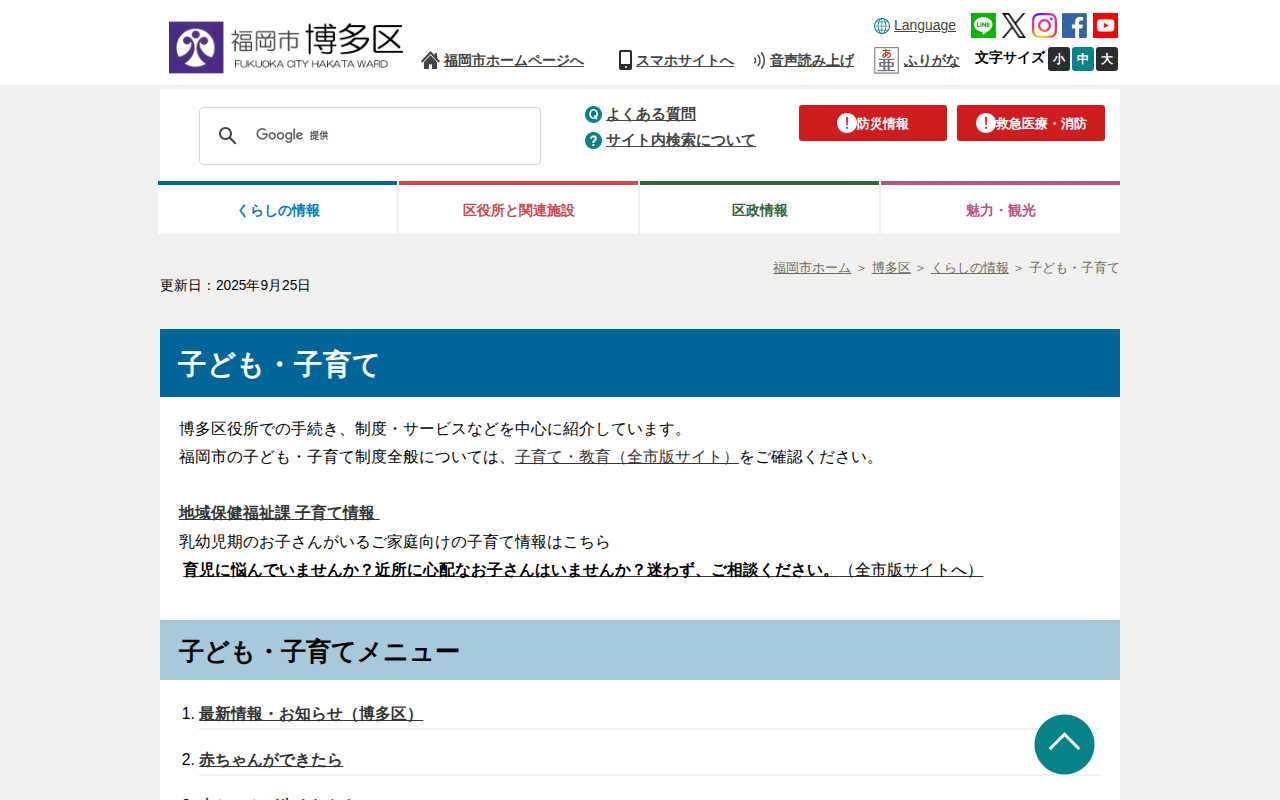
Task: Open サイト内検索について link
Action: pos(681,140)
